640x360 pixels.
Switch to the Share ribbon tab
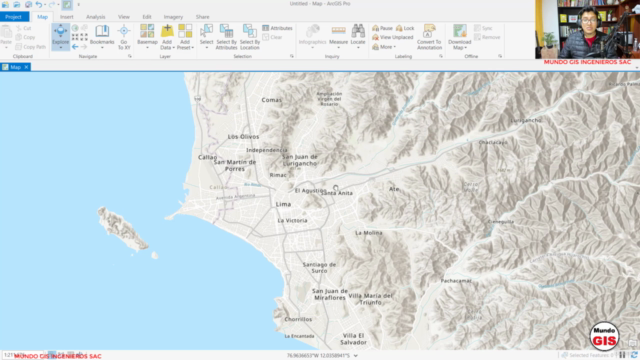tap(202, 17)
